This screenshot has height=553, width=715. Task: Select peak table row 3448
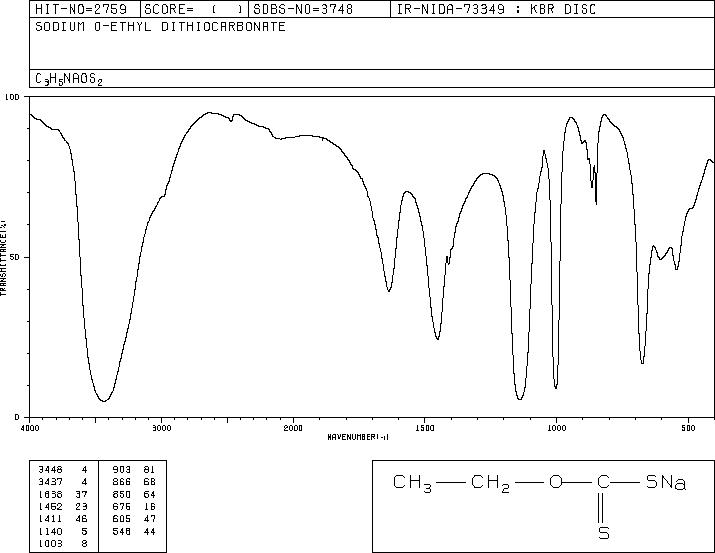coord(63,470)
